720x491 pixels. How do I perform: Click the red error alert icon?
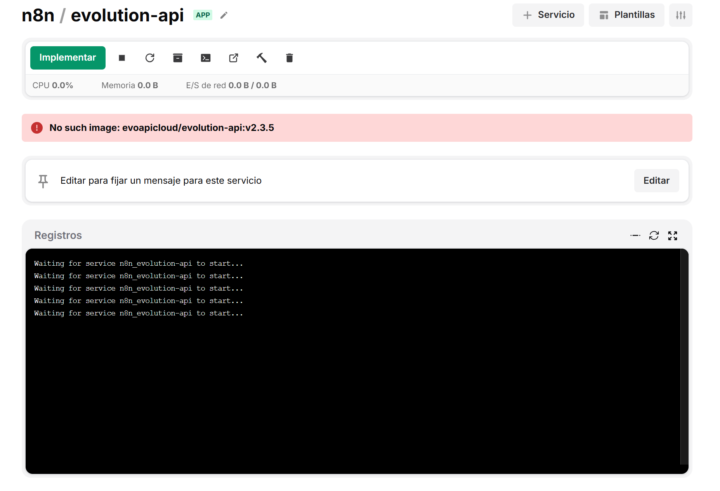(x=37, y=128)
